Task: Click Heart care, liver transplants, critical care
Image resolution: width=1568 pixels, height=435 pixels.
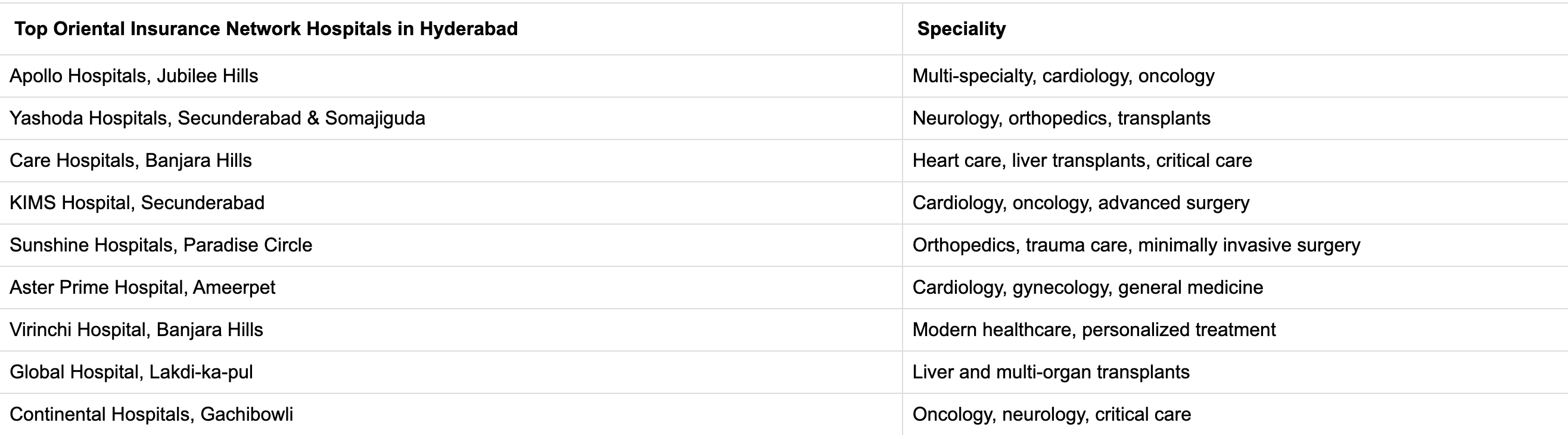Action: tap(1082, 161)
